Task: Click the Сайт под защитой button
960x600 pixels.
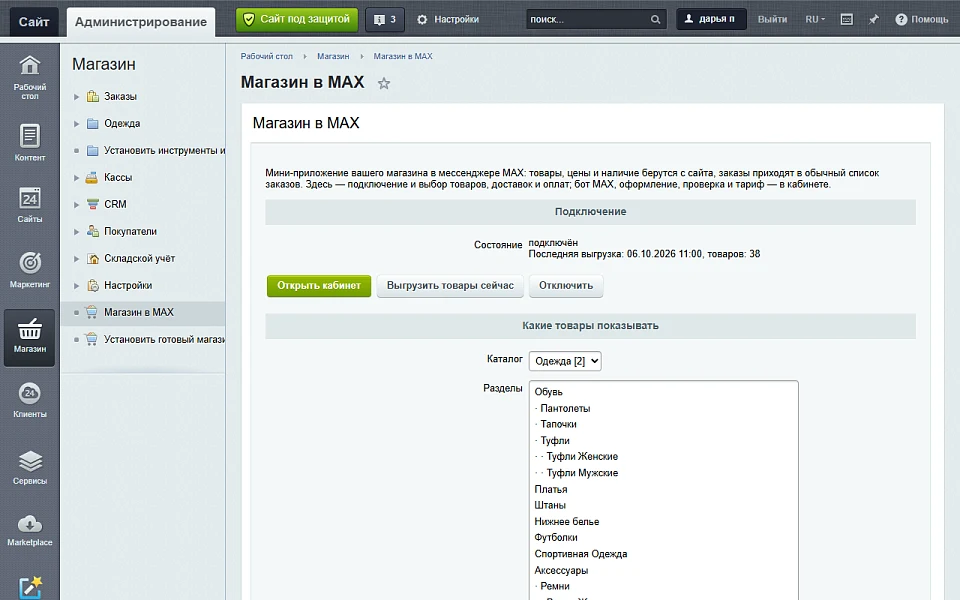Action: (x=297, y=20)
